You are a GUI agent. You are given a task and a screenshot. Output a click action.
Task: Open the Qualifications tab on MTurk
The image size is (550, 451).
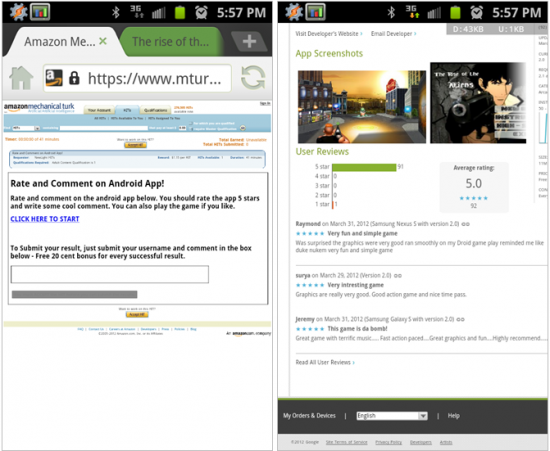click(x=155, y=110)
